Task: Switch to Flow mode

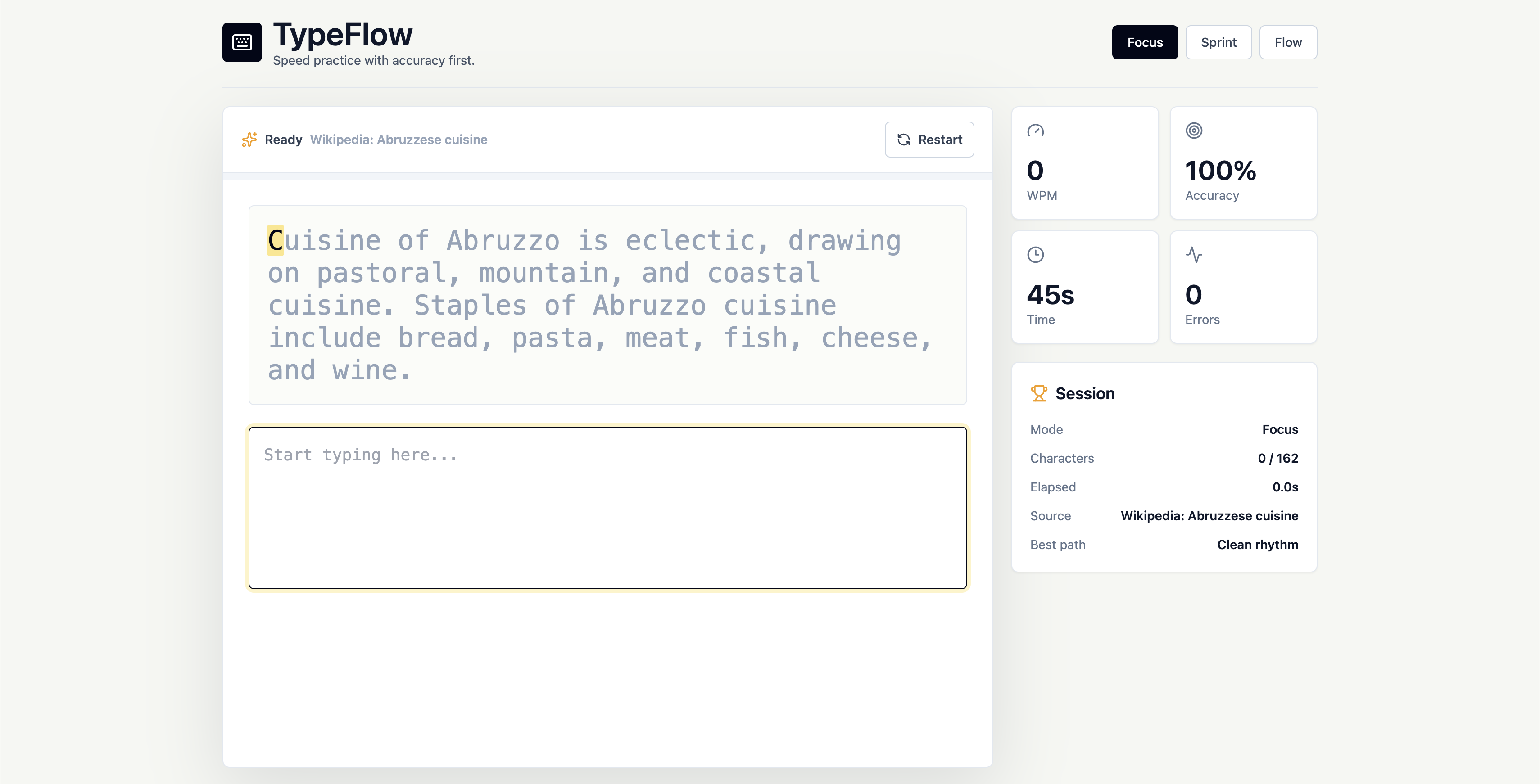Action: click(x=1288, y=42)
